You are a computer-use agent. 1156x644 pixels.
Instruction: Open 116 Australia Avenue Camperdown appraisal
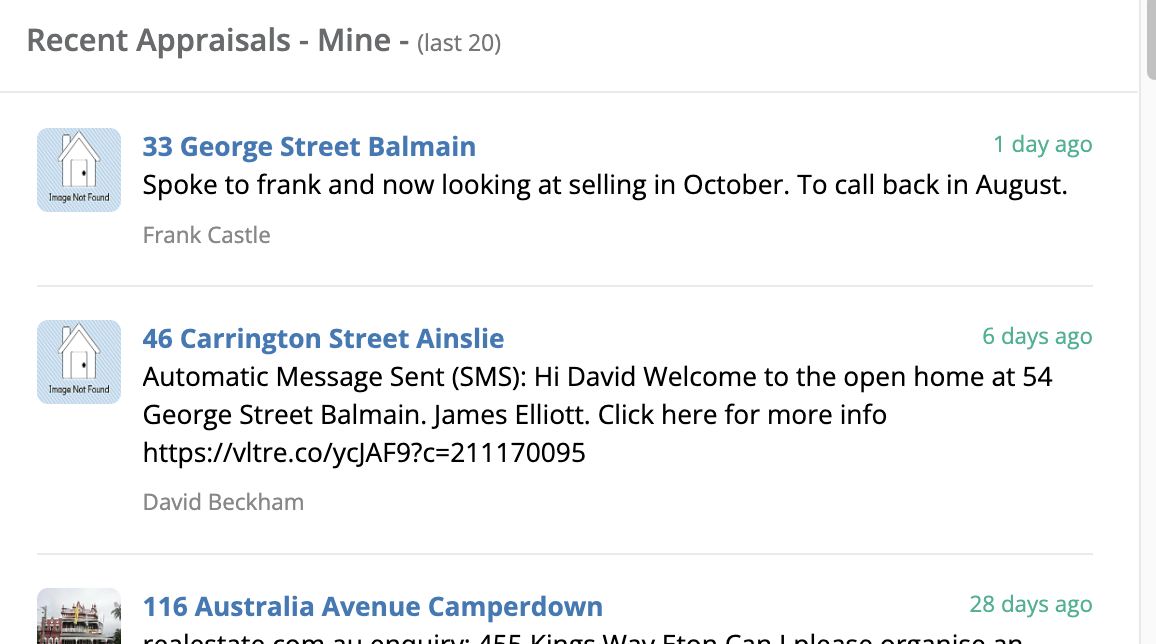click(372, 606)
